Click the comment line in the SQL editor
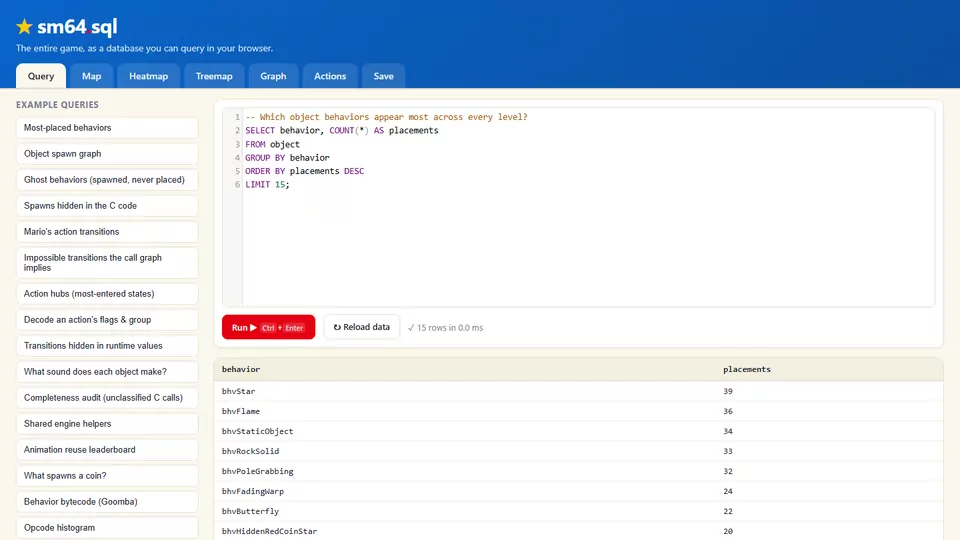 click(386, 117)
